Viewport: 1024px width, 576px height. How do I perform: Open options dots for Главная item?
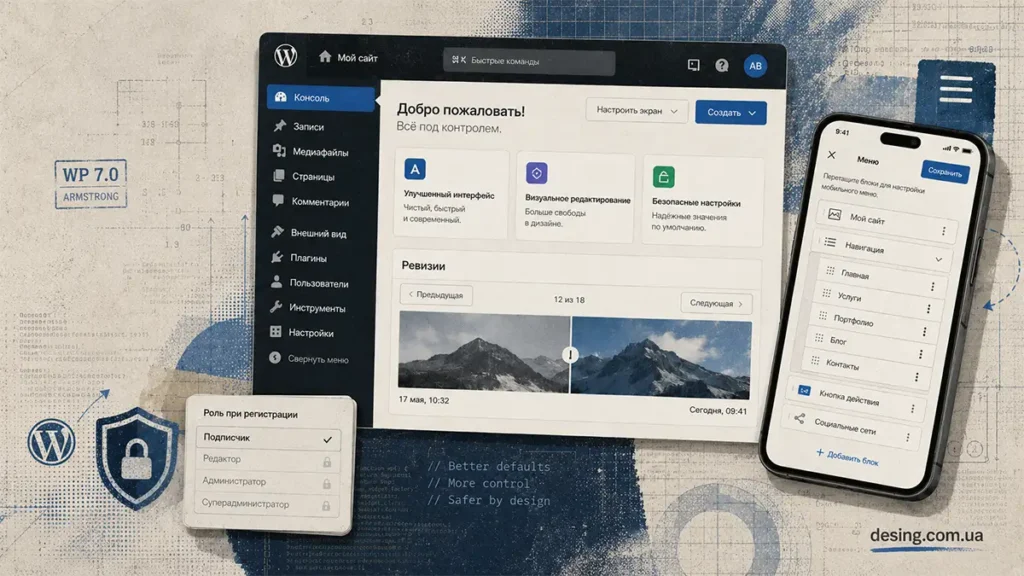pos(933,286)
